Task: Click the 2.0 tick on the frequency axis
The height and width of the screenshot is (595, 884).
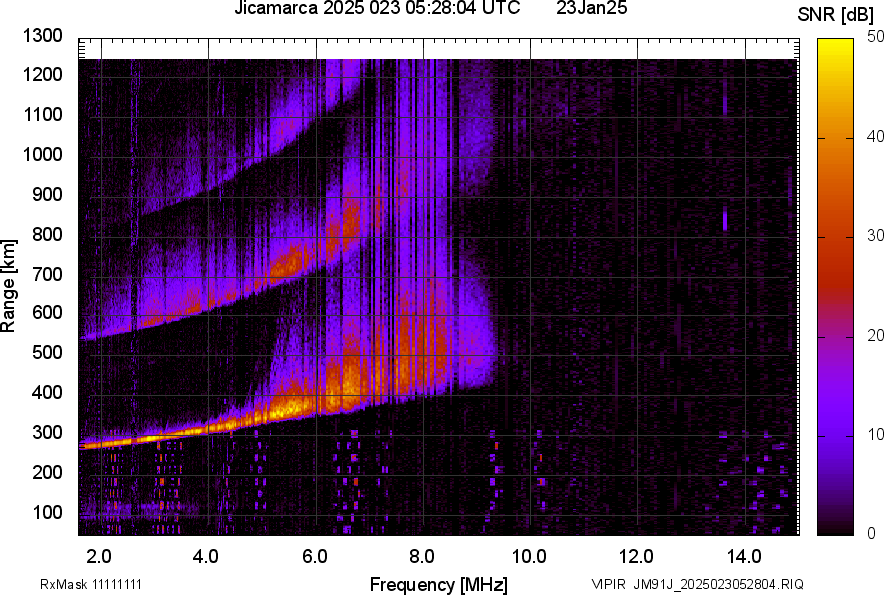Action: (98, 555)
